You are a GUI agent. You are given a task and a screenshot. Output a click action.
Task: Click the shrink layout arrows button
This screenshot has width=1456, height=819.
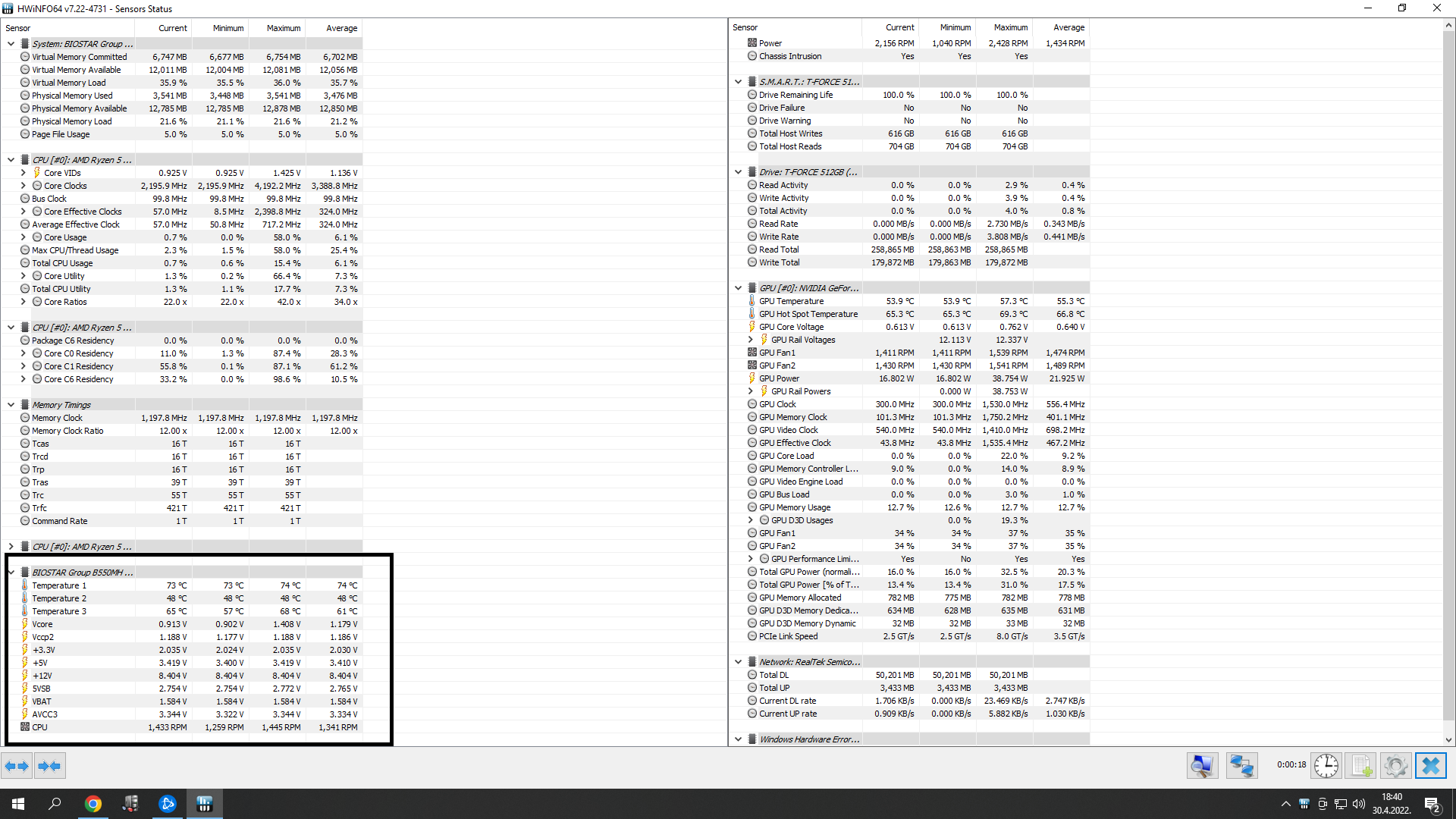point(49,766)
